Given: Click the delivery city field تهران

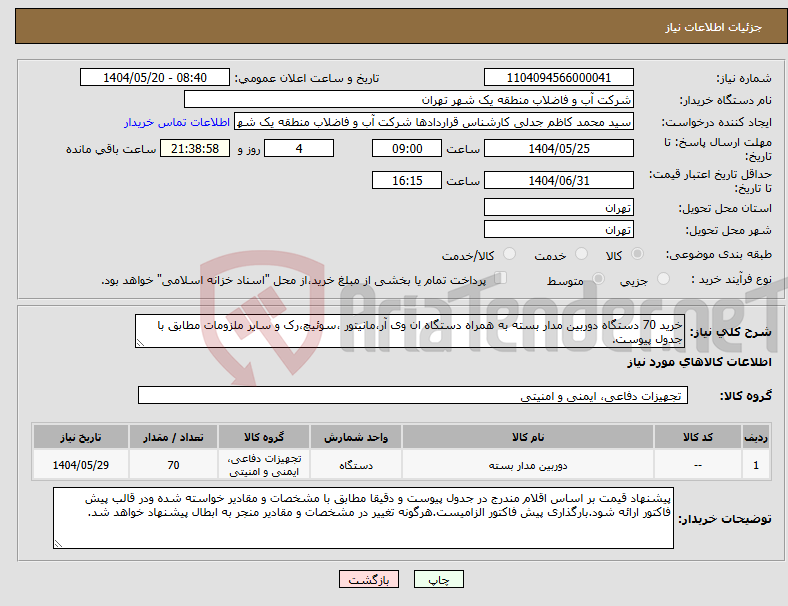Looking at the screenshot, I should pos(558,230).
